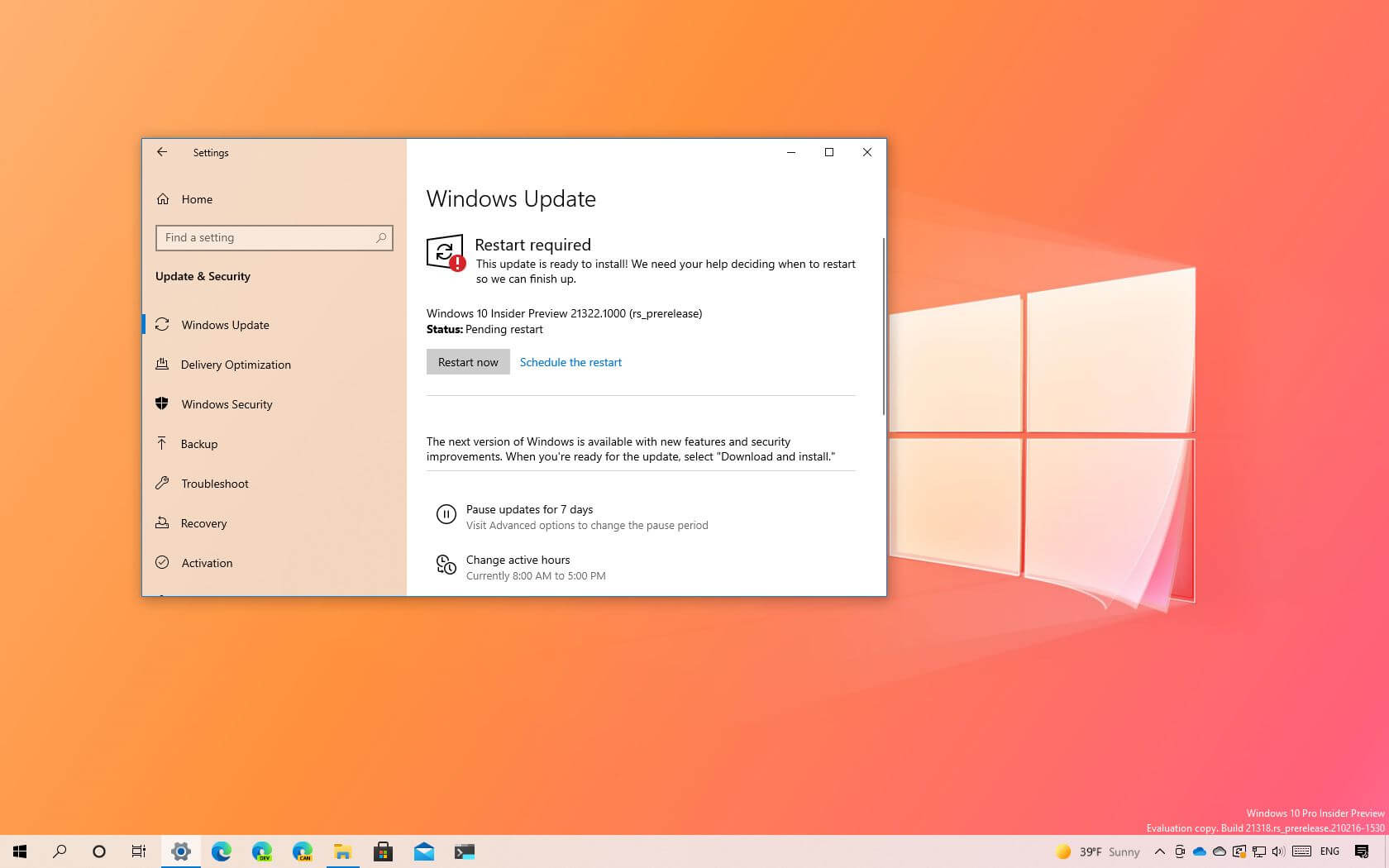1389x868 pixels.
Task: Click the pause icon beside Pause updates
Action: point(446,514)
